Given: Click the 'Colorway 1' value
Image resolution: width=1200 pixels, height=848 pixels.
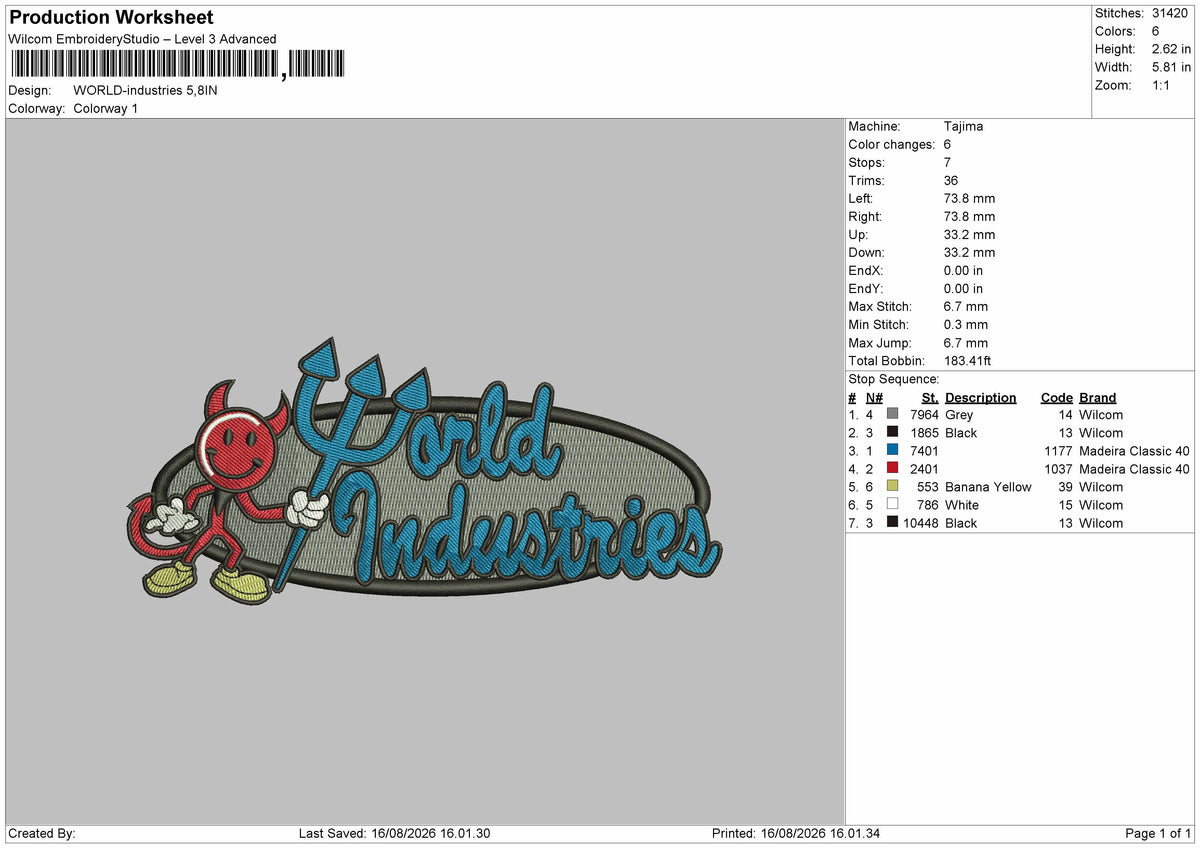Looking at the screenshot, I should (106, 108).
